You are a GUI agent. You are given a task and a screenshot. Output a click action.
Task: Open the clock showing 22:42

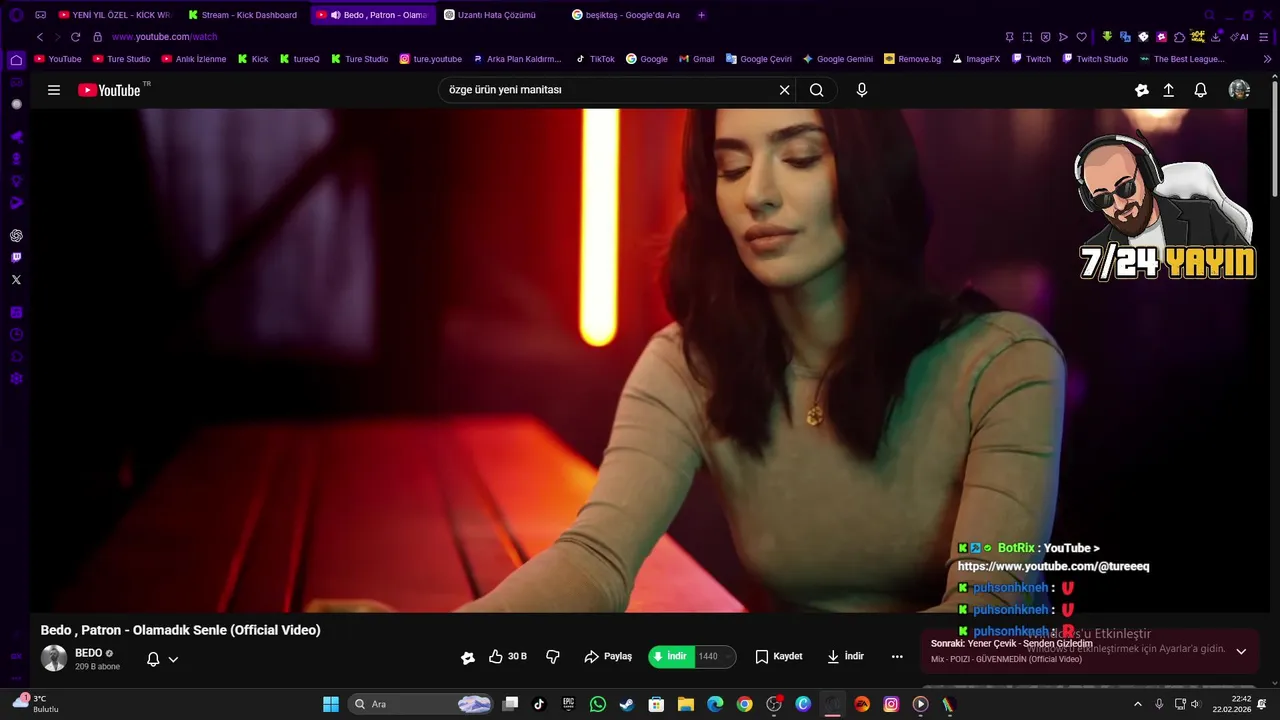(1232, 704)
